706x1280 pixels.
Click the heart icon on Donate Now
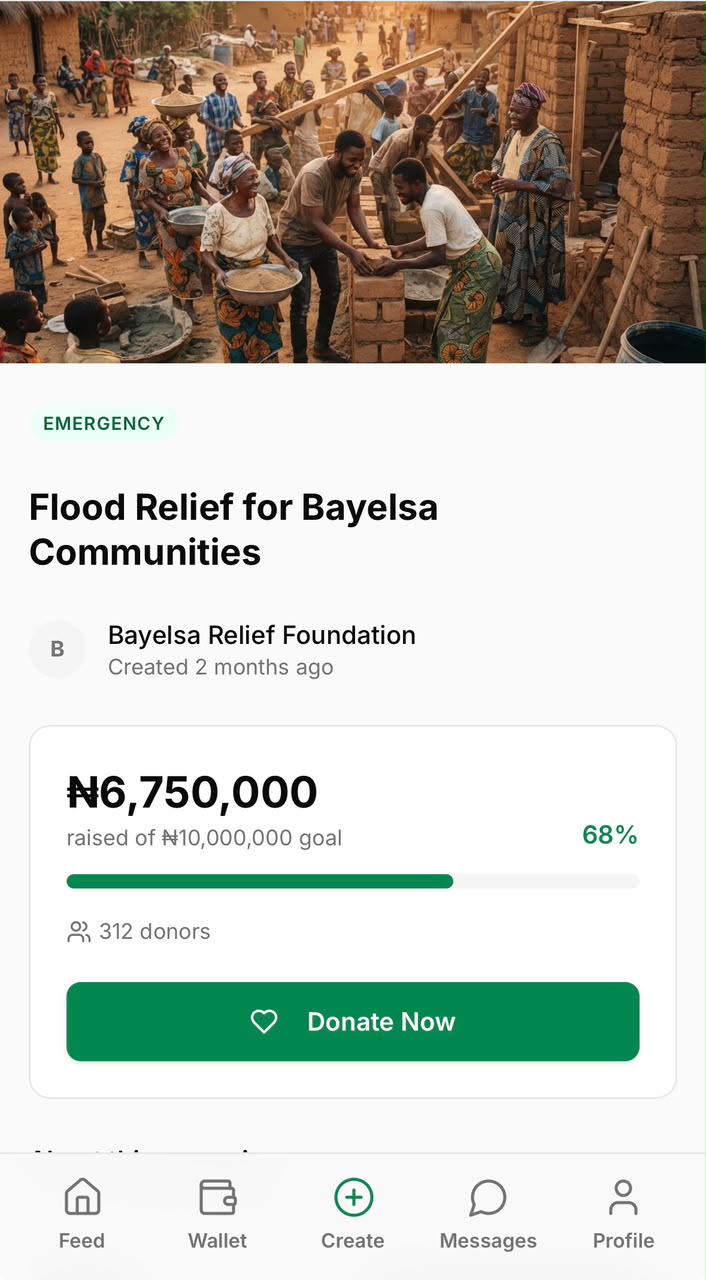click(x=264, y=1021)
